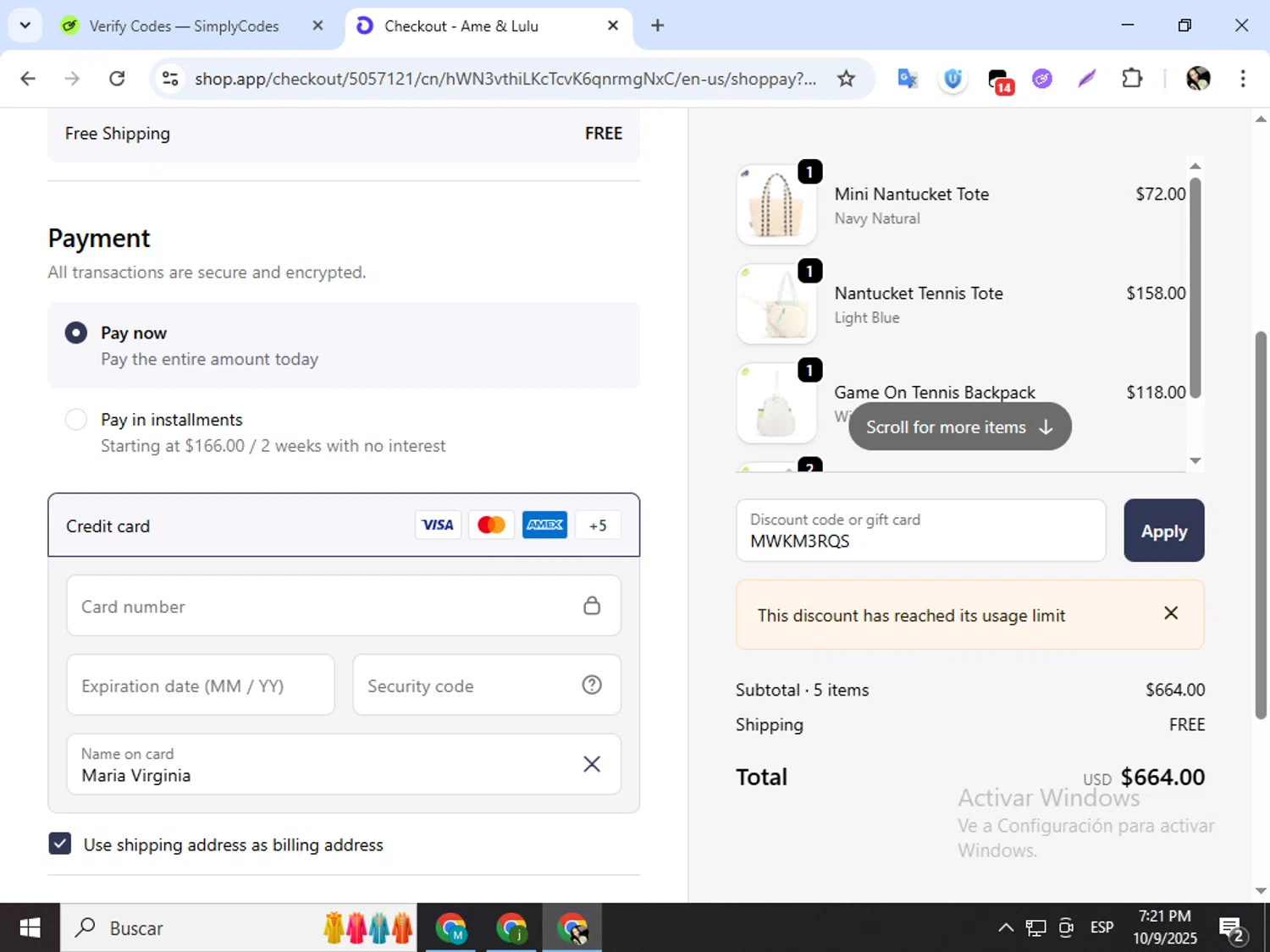Click the Mini Nantucket Tote thumbnail
The height and width of the screenshot is (952, 1270).
(776, 205)
